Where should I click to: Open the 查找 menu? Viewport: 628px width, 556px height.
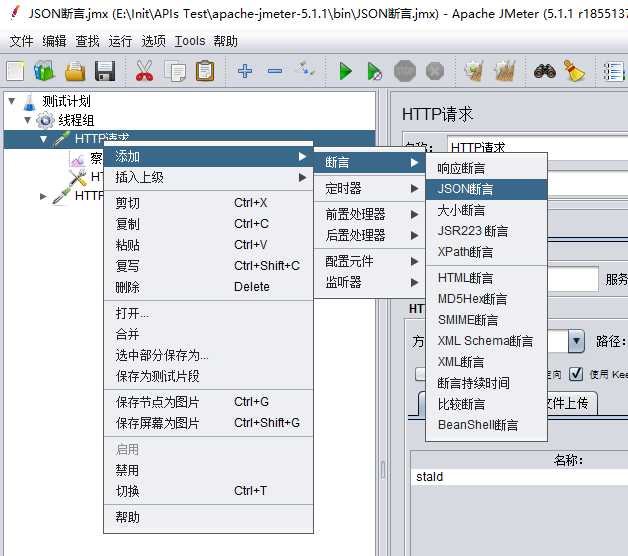point(87,41)
